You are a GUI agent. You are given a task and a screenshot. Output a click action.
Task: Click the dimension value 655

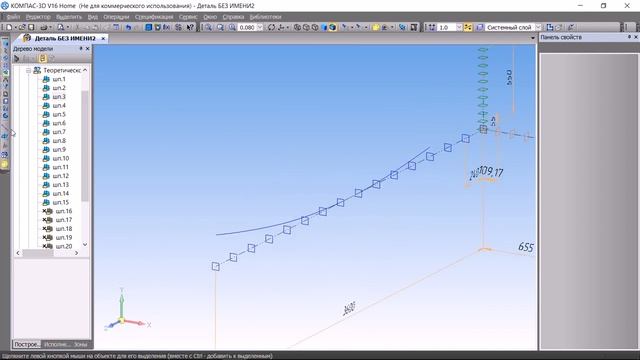click(x=526, y=247)
